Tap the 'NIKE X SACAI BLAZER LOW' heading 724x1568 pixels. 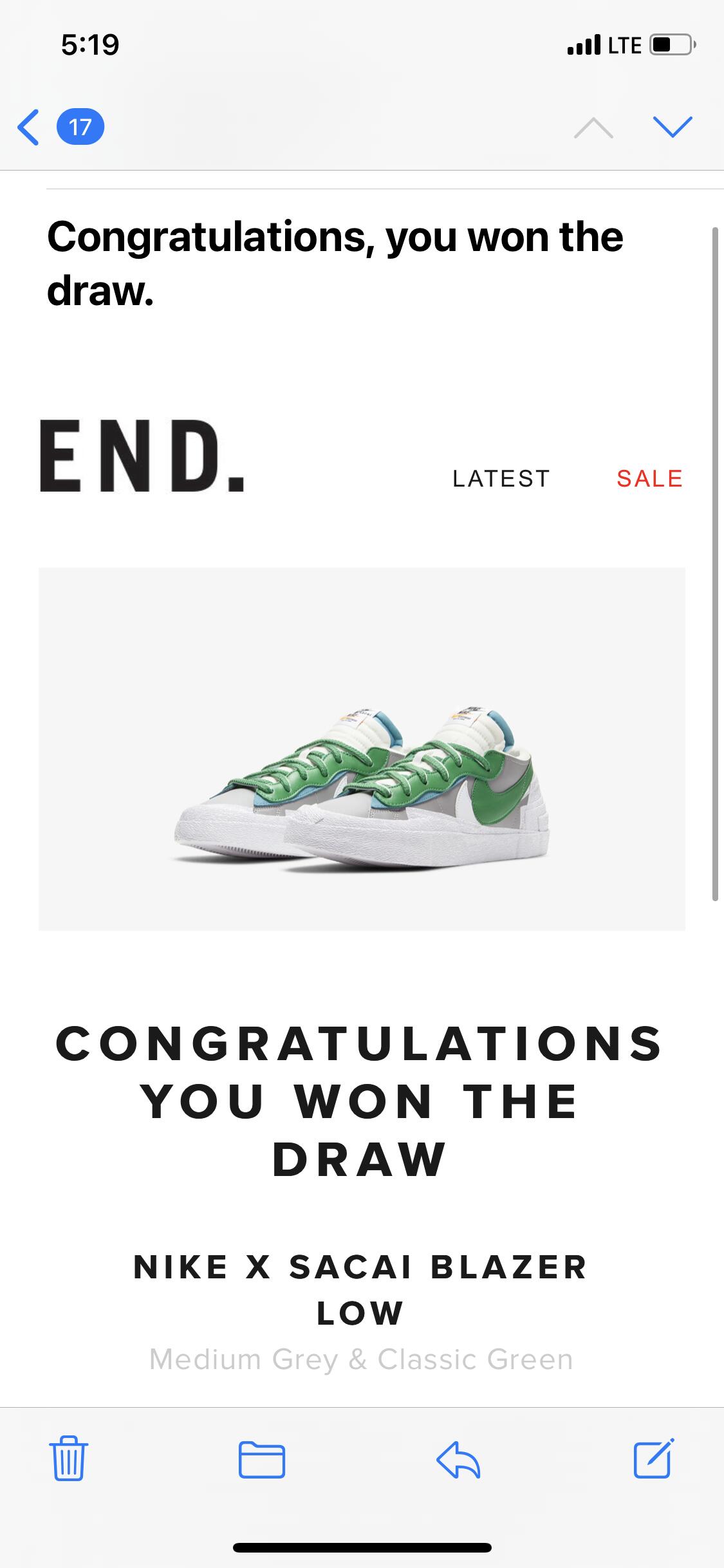pyautogui.click(x=360, y=1290)
